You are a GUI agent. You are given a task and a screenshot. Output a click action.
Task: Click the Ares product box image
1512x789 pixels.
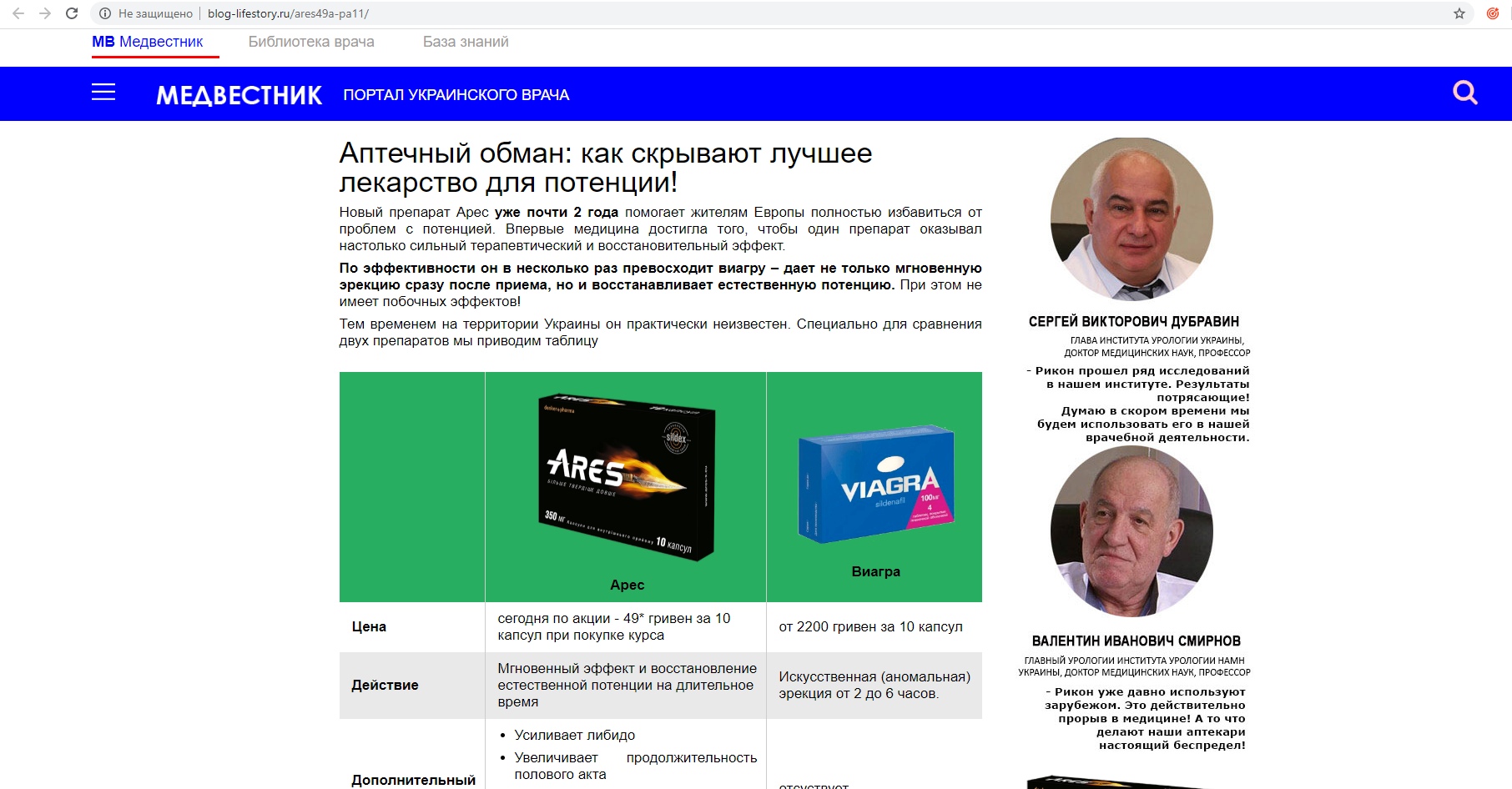(x=626, y=478)
